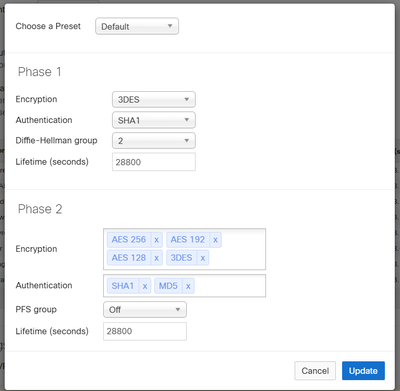The width and height of the screenshot is (400, 391).
Task: Click the PFS group label
Action: (x=36, y=310)
